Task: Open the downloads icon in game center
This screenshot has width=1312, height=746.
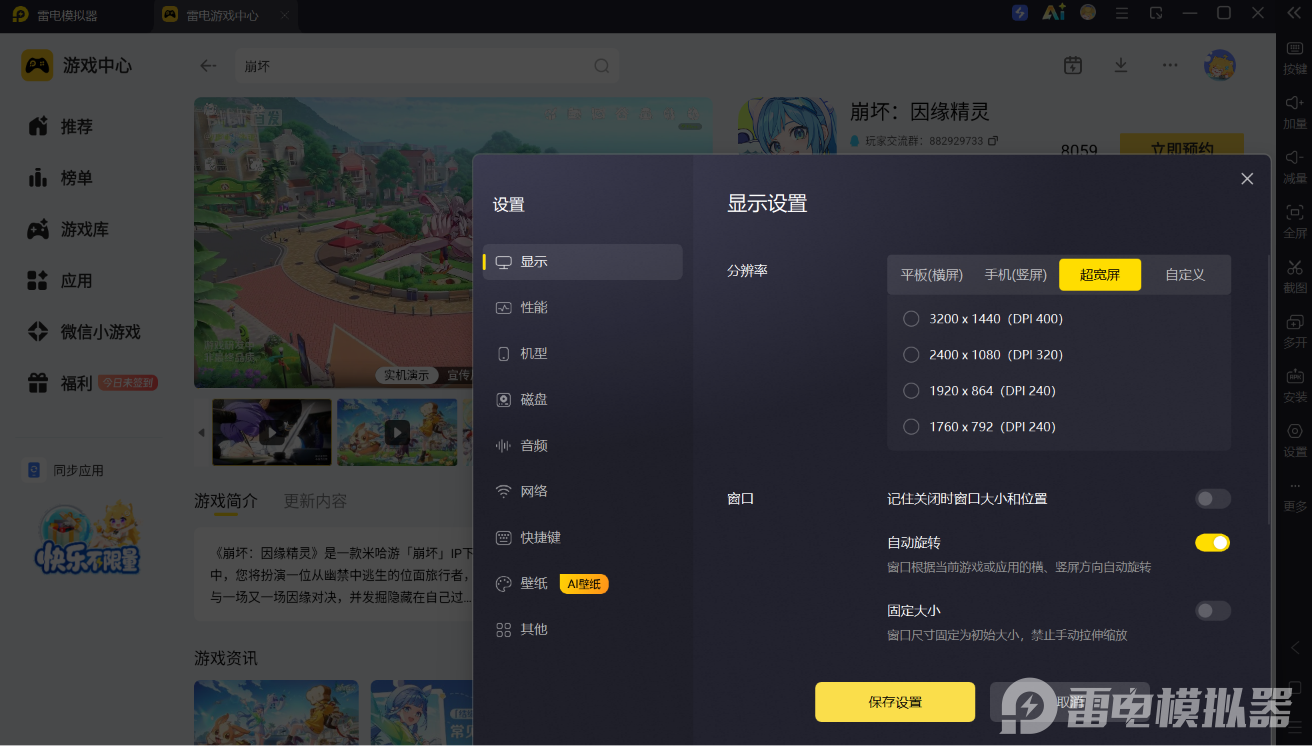Action: (1121, 65)
